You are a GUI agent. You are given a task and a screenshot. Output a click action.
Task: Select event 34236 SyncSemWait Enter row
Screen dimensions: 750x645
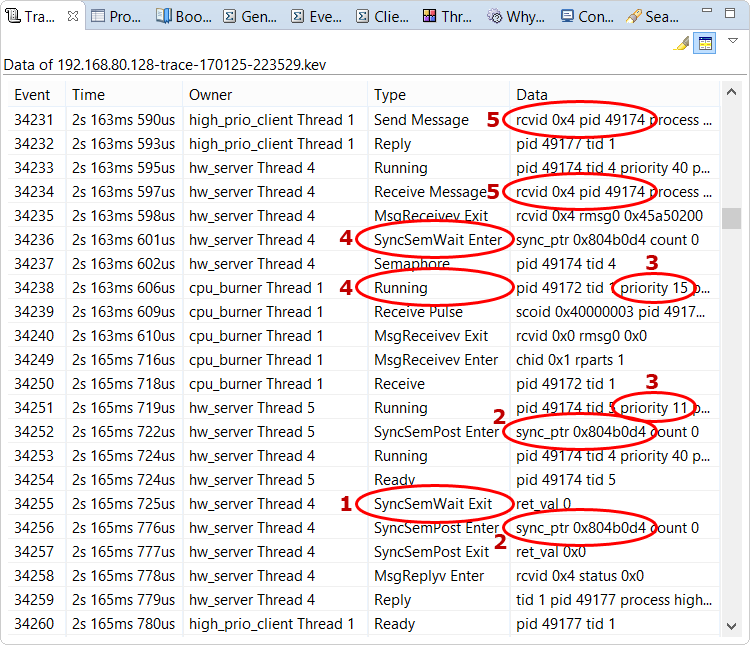point(300,240)
